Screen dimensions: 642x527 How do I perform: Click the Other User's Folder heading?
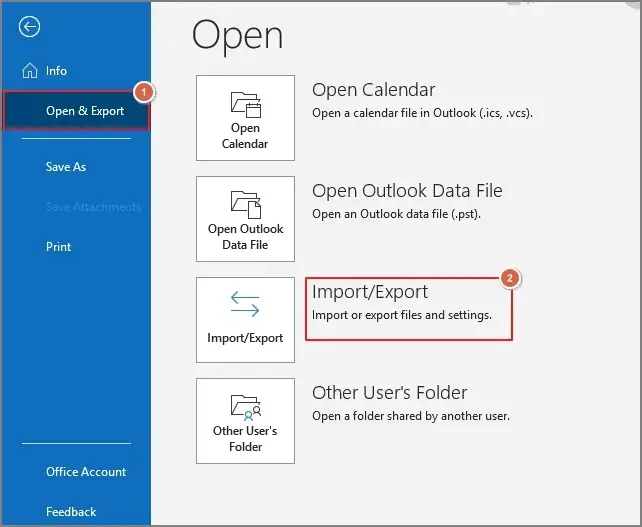(389, 393)
